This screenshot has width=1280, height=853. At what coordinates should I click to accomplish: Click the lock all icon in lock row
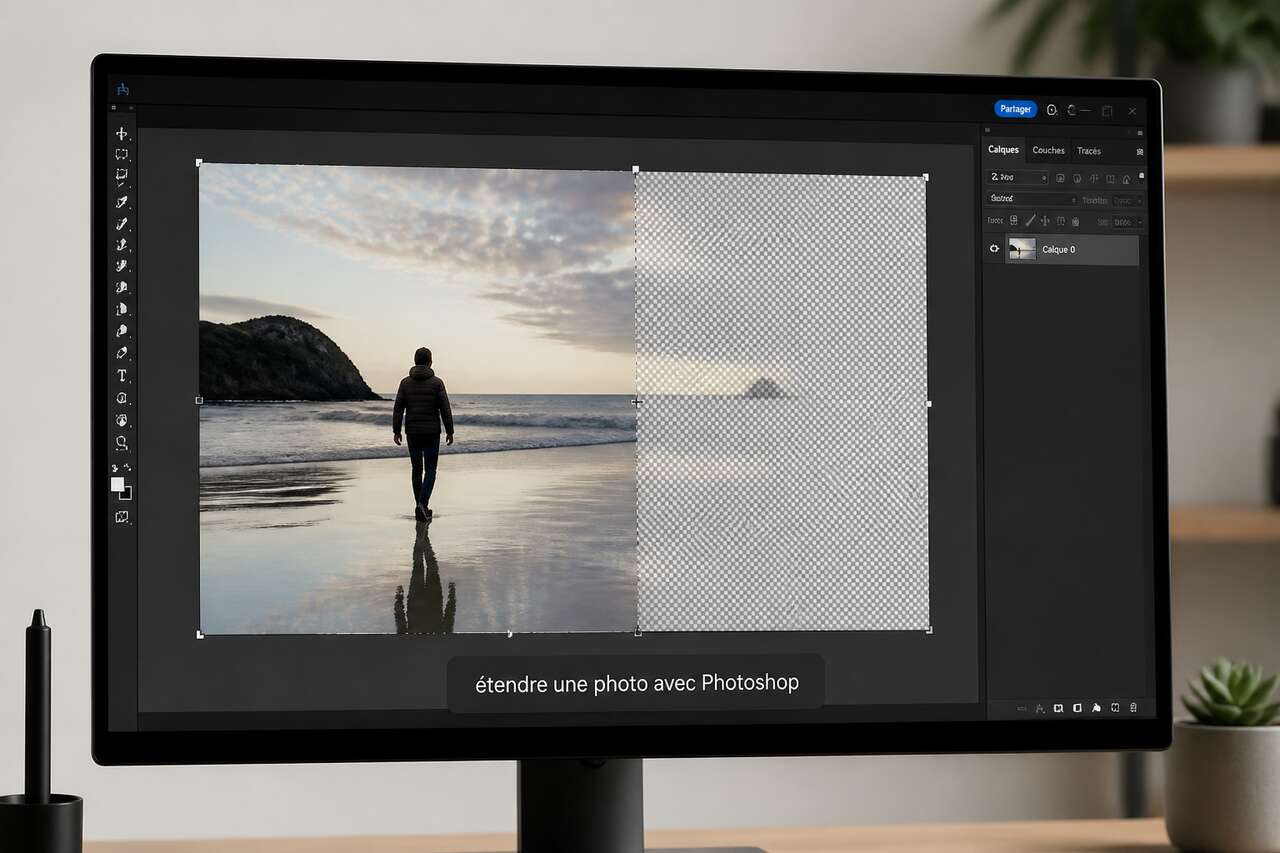[1076, 221]
